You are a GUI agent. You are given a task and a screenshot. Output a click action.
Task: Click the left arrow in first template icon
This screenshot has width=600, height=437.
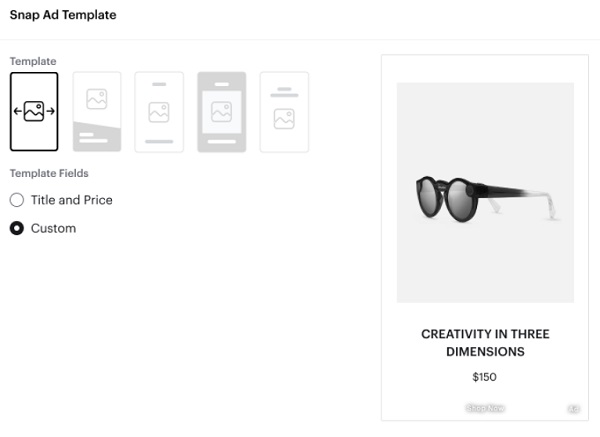click(x=18, y=111)
